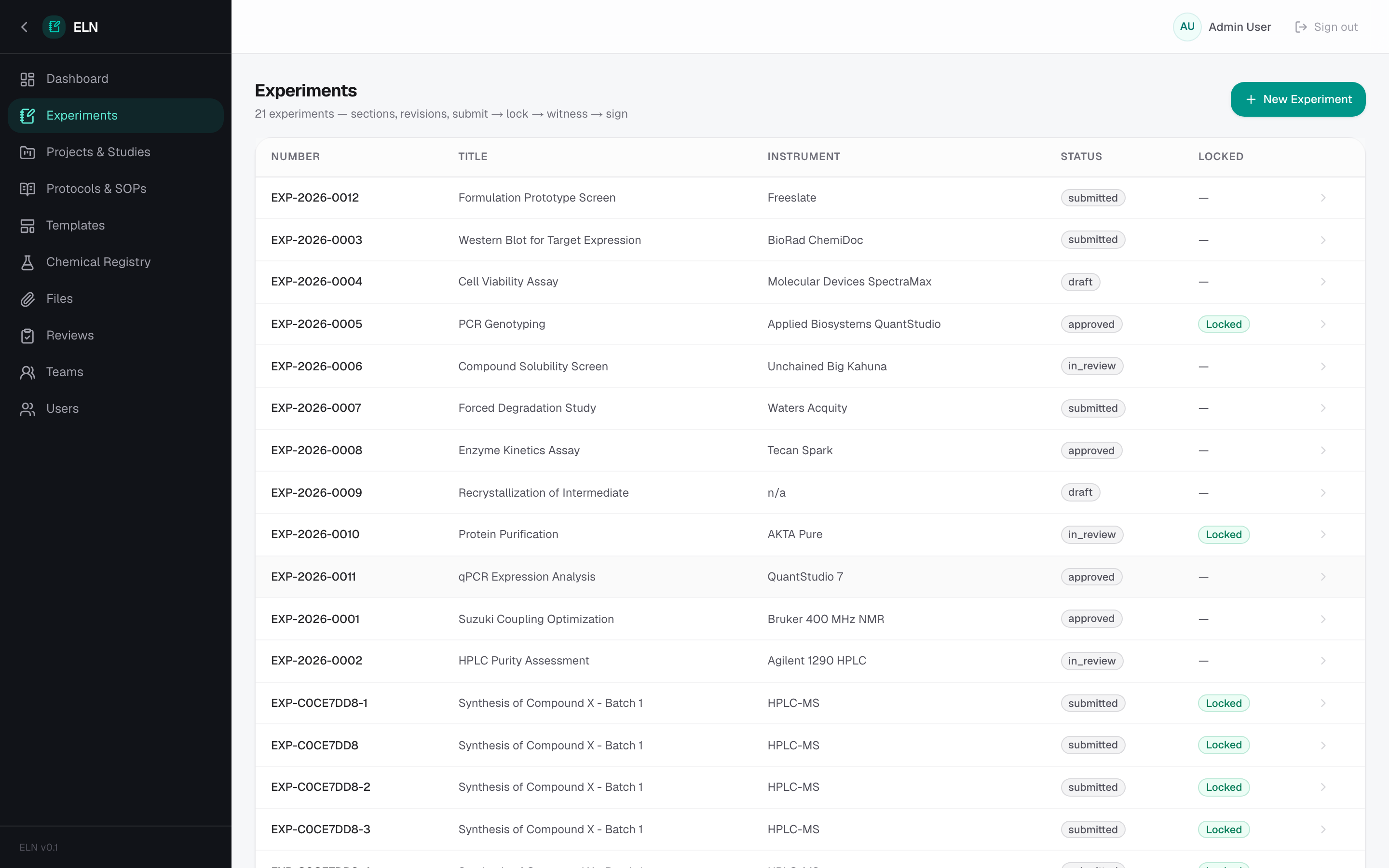Click the Templates layout icon
The width and height of the screenshot is (1389, 868).
coord(27,226)
